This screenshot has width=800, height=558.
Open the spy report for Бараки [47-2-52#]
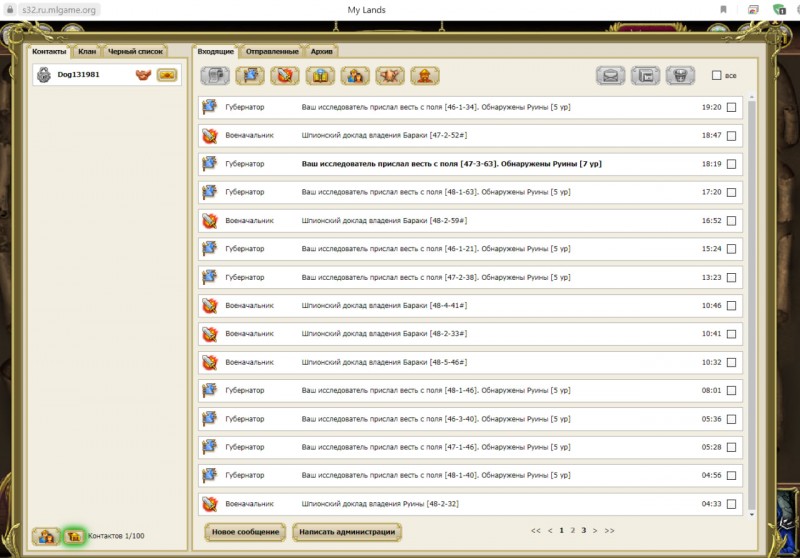click(x=470, y=136)
